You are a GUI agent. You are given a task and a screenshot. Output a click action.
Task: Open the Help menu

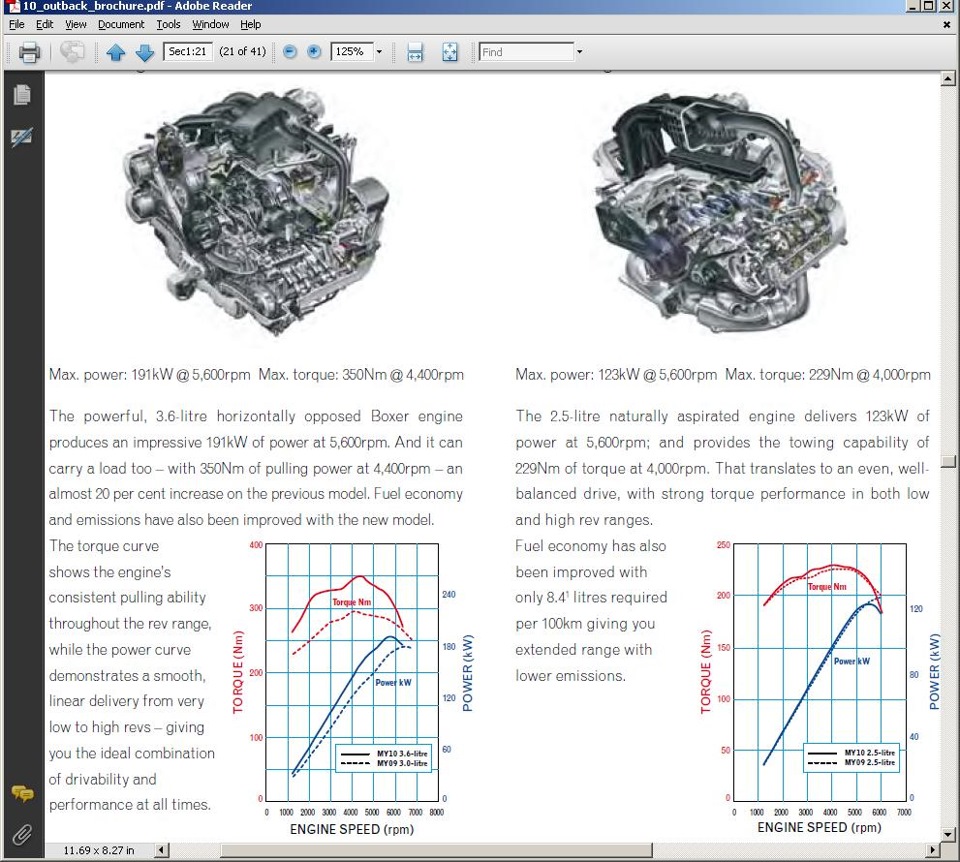[x=250, y=24]
